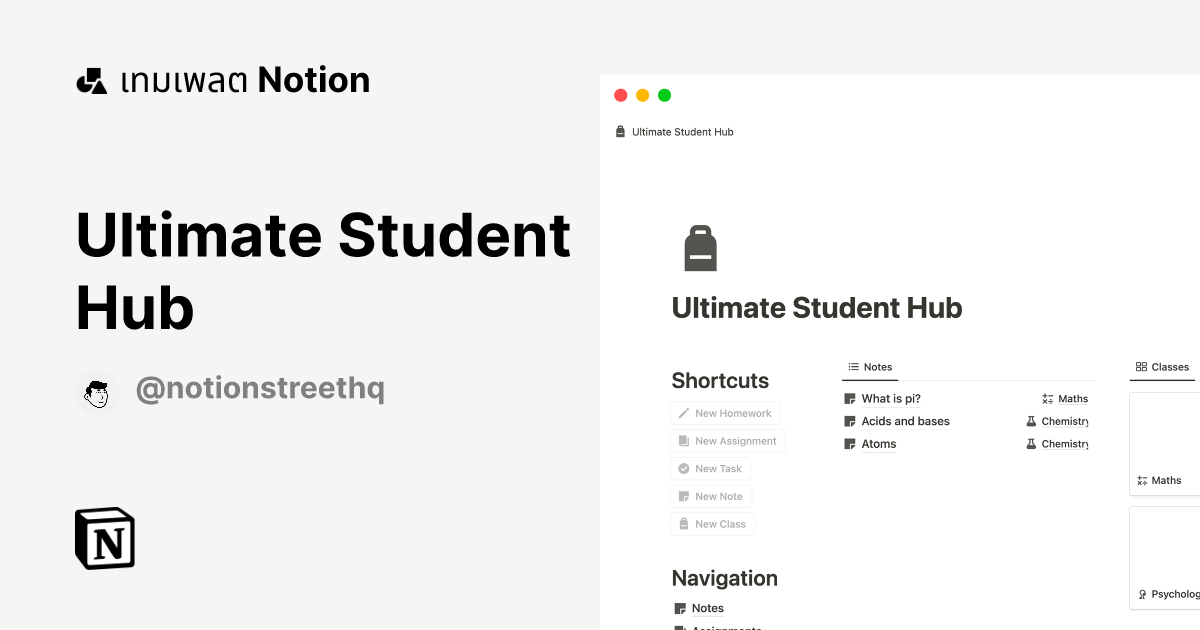Image resolution: width=1200 pixels, height=630 pixels.
Task: Open the Acids and bases note
Action: [x=905, y=421]
